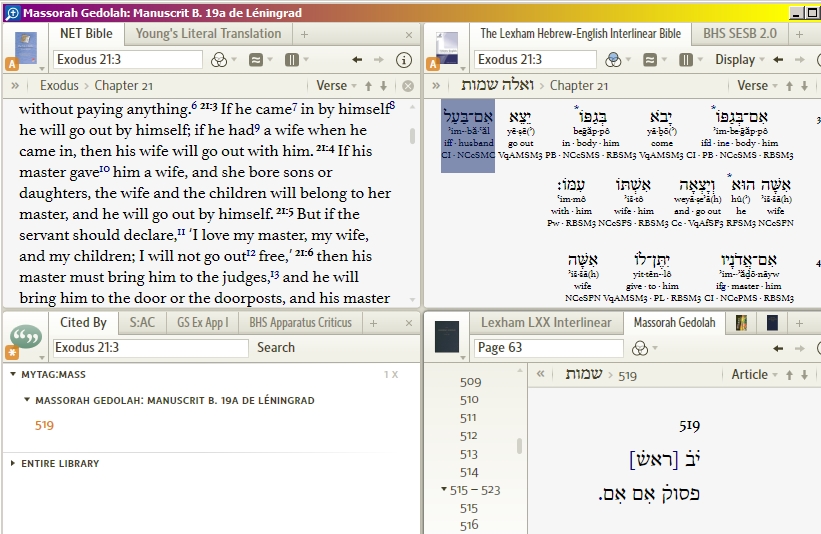This screenshot has width=821, height=534.
Task: Click previous verse up arrow in NET Bible panel
Action: click(x=368, y=86)
